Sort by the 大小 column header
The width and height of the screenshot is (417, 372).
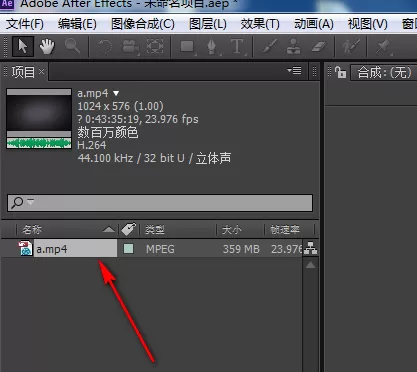[232, 229]
